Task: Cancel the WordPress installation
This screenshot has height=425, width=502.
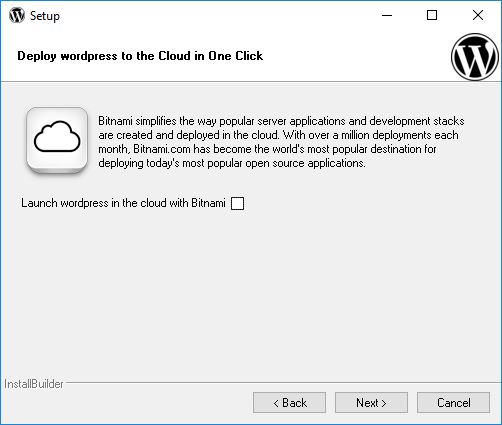Action: point(453,403)
